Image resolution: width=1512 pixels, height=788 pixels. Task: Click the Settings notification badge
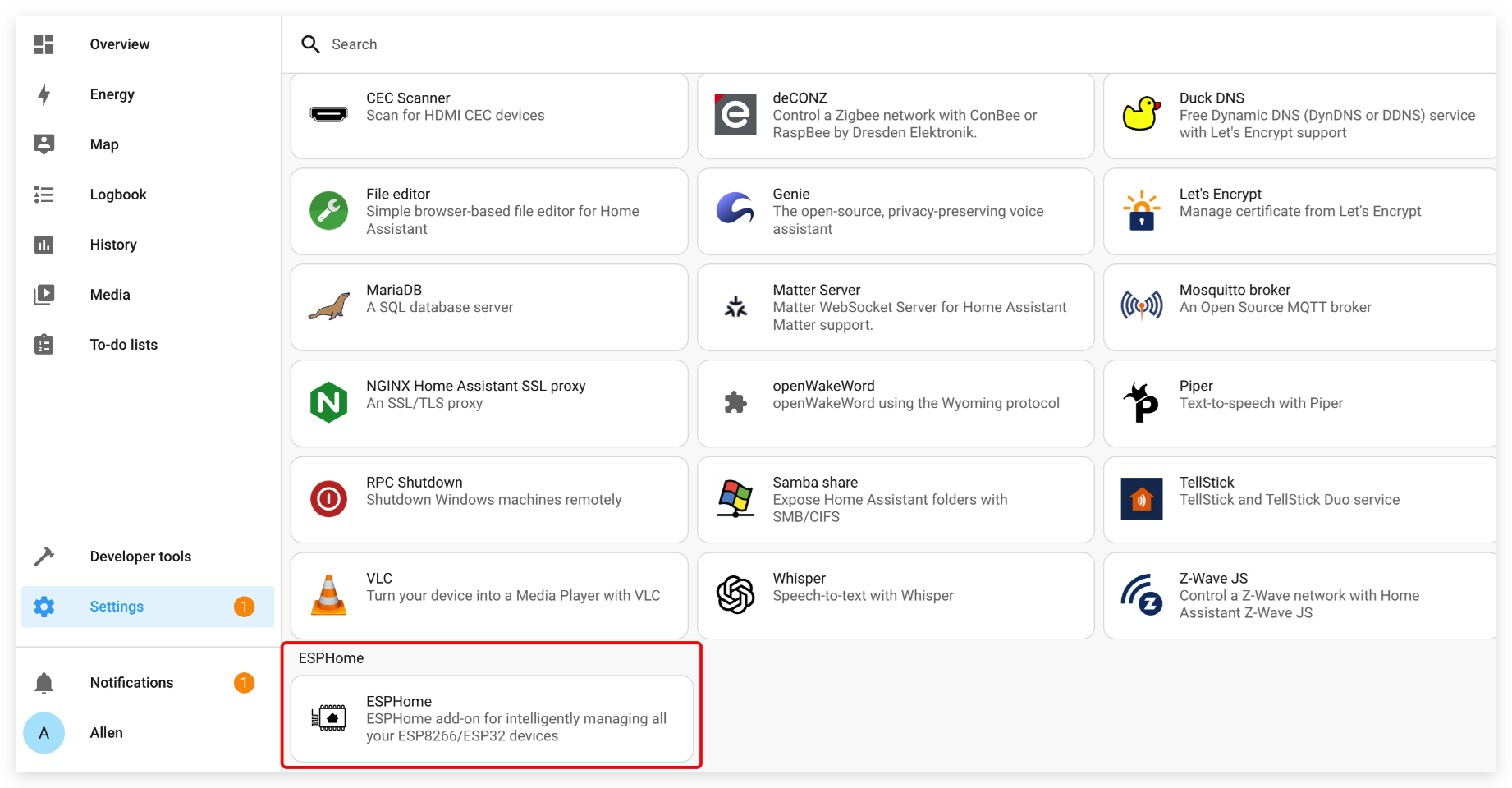(244, 607)
